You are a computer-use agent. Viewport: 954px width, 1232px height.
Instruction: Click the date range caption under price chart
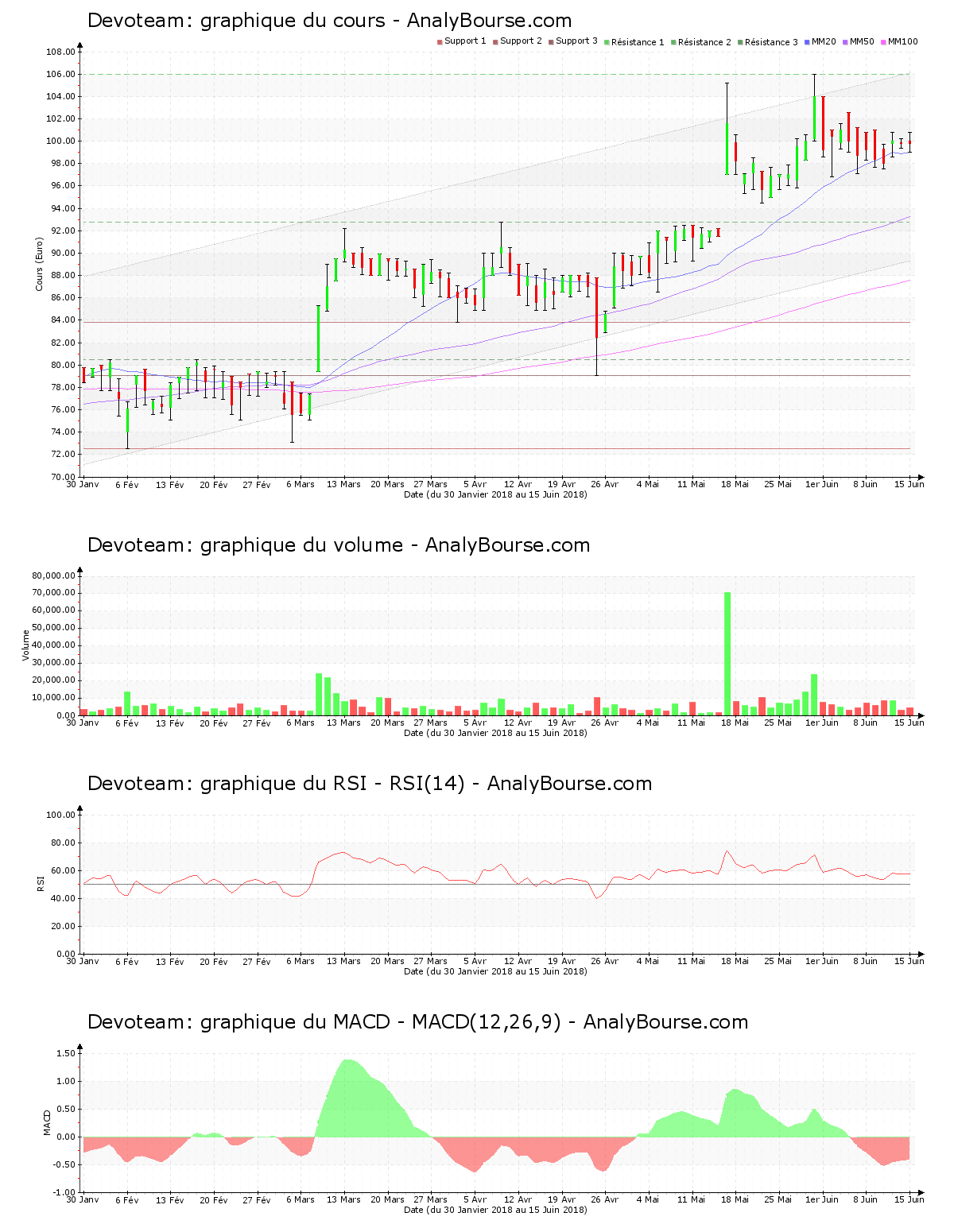click(x=495, y=494)
